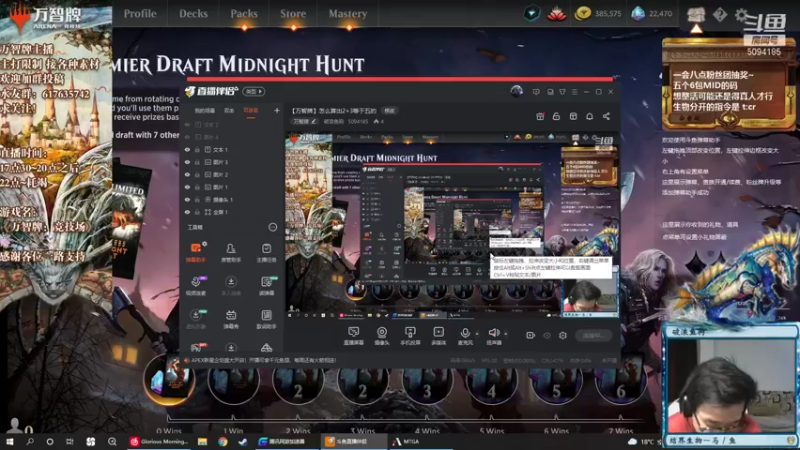Open user avatar in streaming app title bar
The width and height of the screenshot is (800, 450).
(x=516, y=91)
